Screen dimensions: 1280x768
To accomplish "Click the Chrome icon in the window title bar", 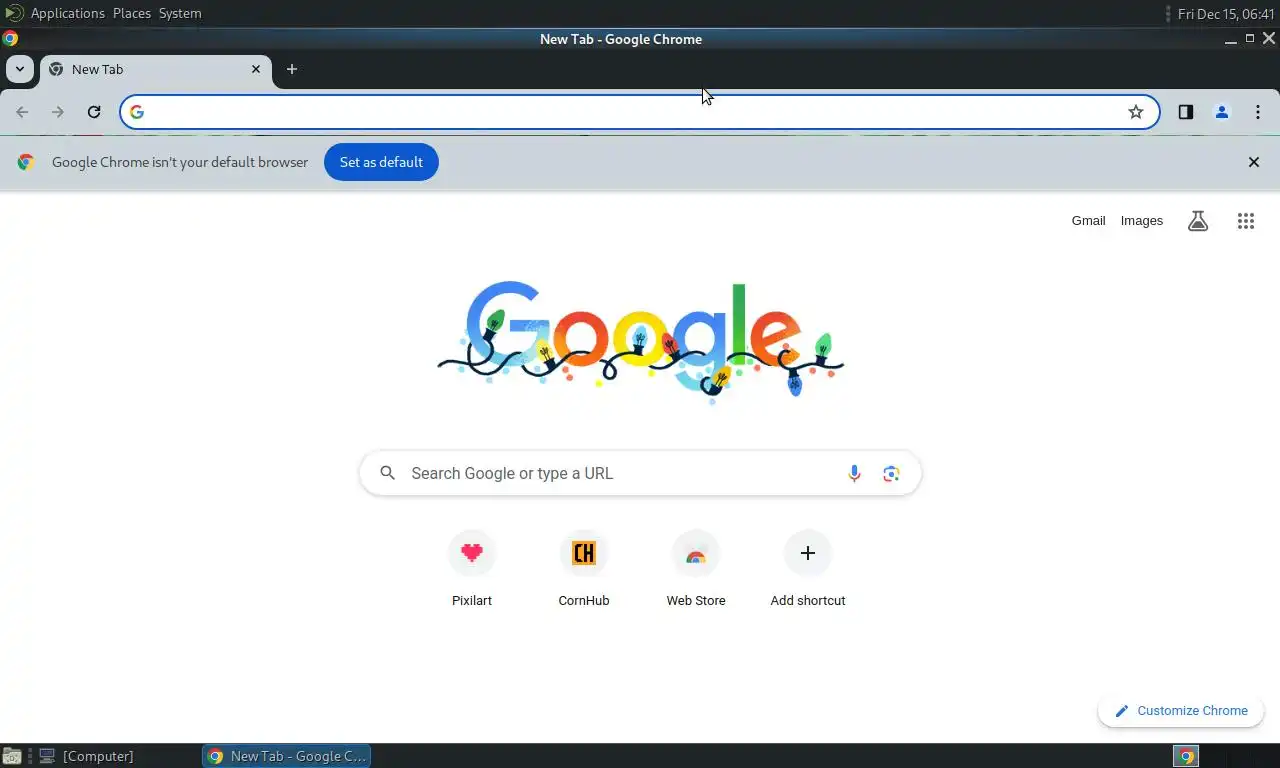I will (10, 39).
